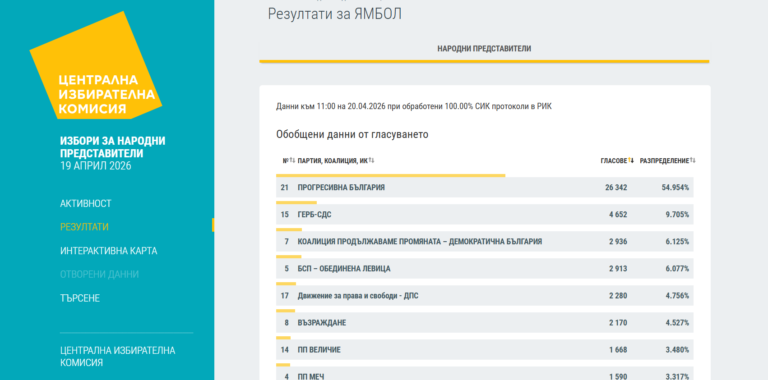Sort by ГЛАСОВЕ column arrows icon
The width and height of the screenshot is (768, 380).
coord(631,161)
